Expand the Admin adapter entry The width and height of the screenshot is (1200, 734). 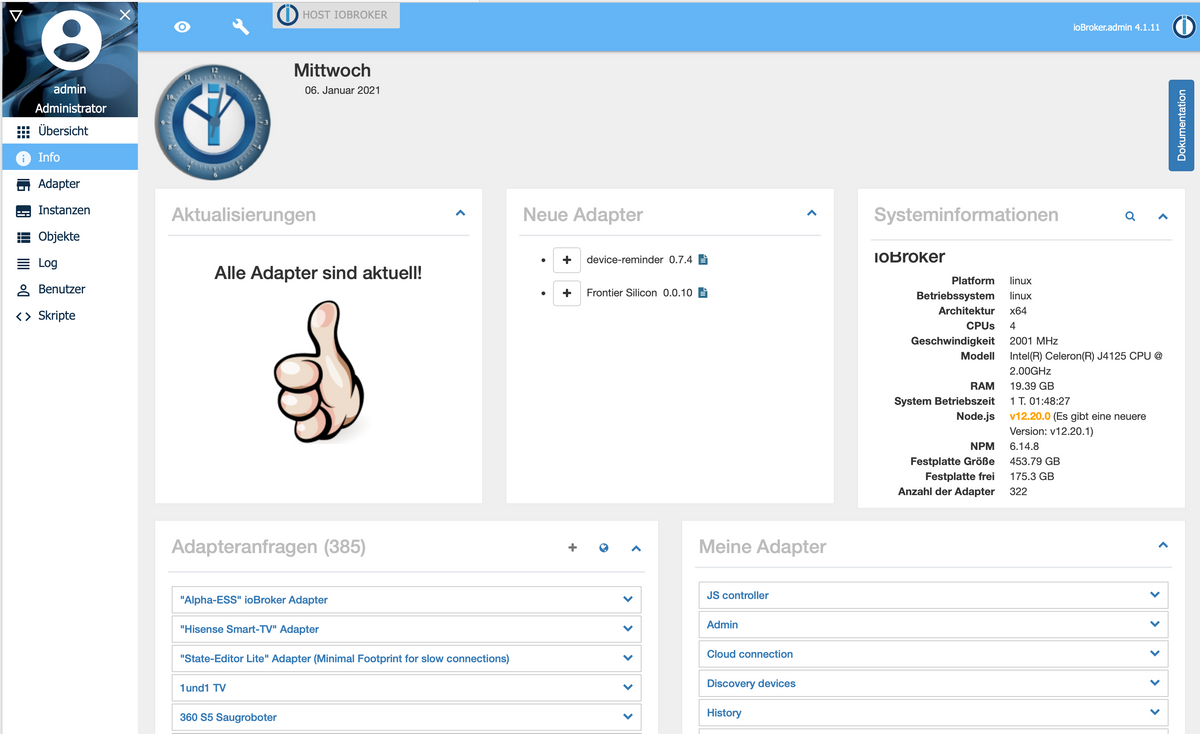point(933,625)
